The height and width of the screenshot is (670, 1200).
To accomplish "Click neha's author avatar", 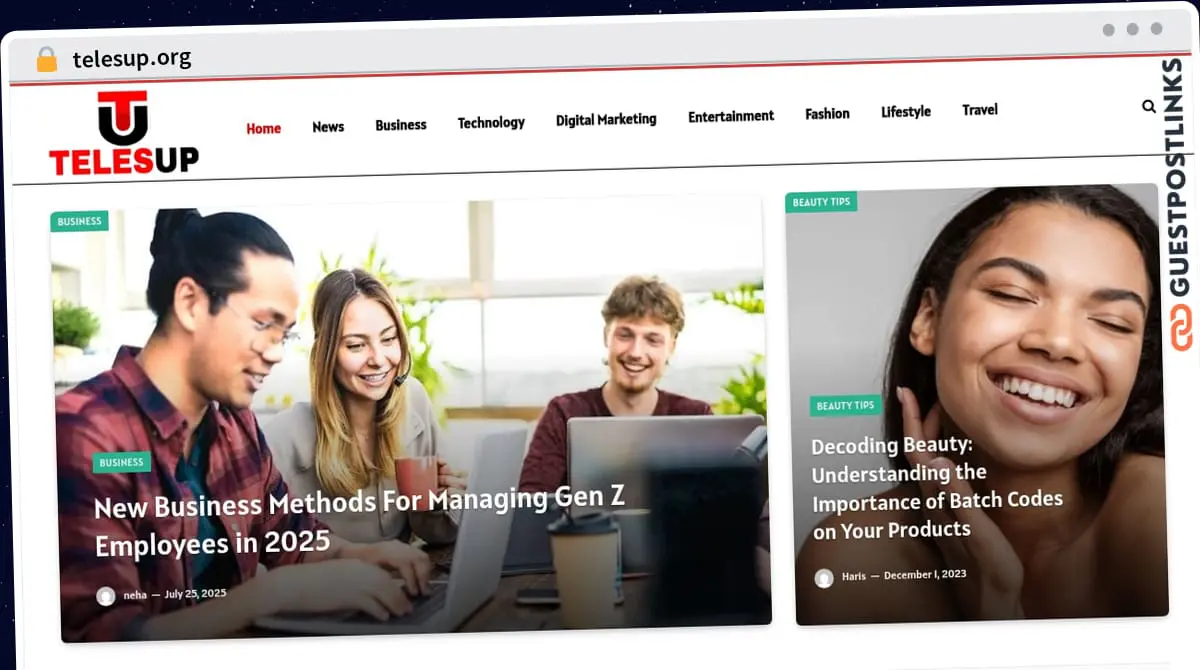I will coord(106,596).
